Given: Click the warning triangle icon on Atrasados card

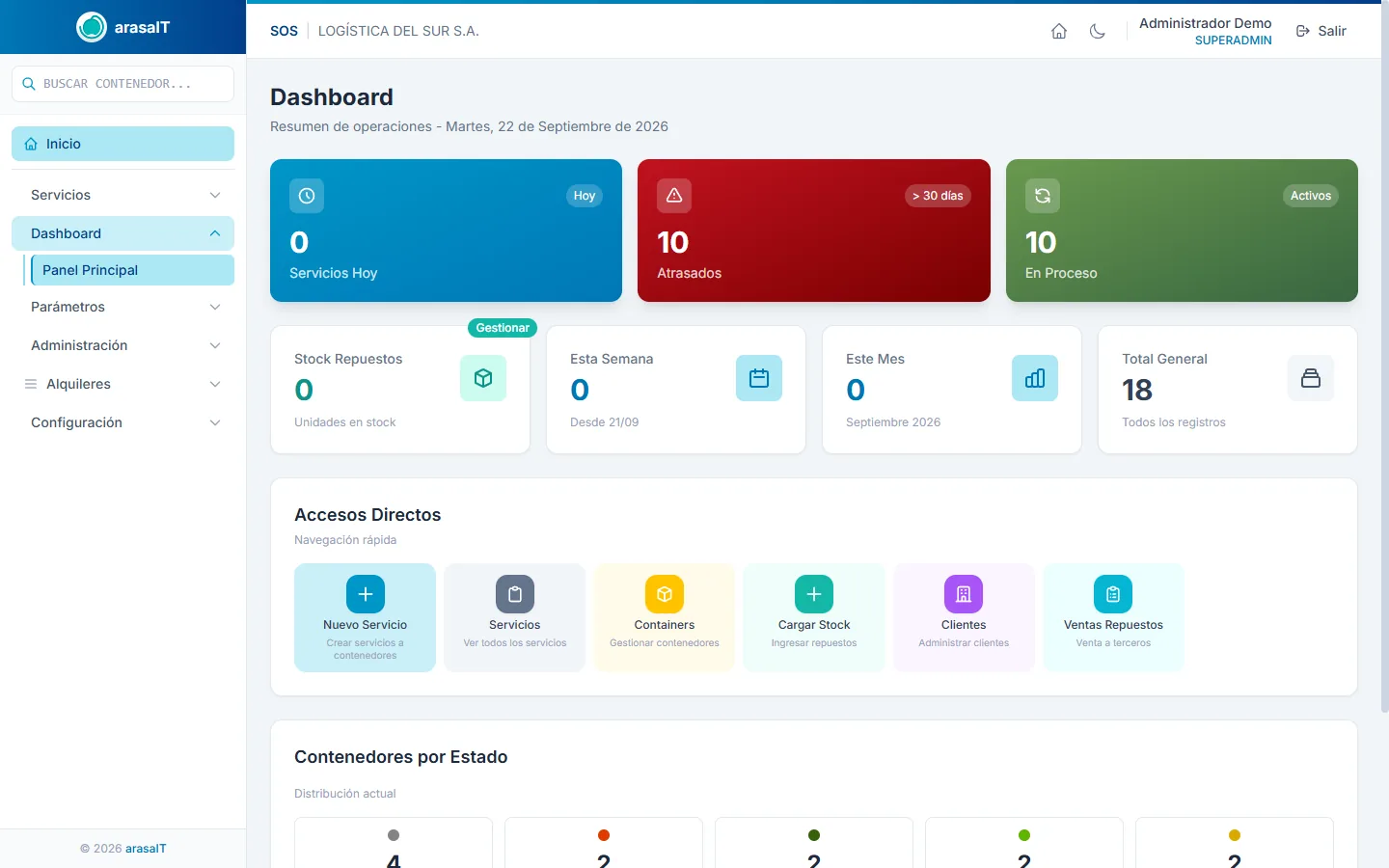Looking at the screenshot, I should click(x=674, y=196).
